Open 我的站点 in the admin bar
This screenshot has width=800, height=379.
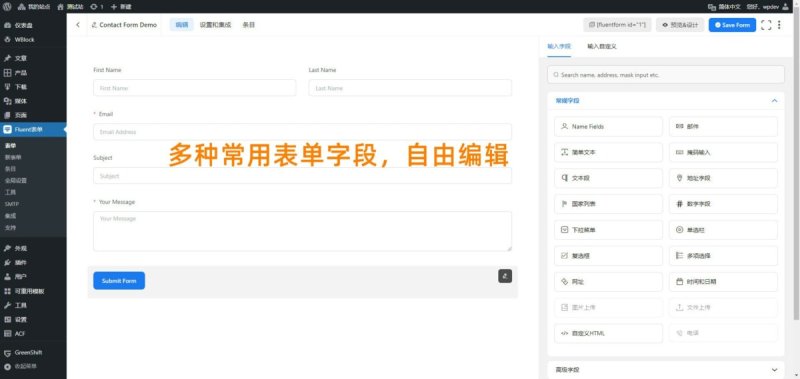[x=34, y=7]
